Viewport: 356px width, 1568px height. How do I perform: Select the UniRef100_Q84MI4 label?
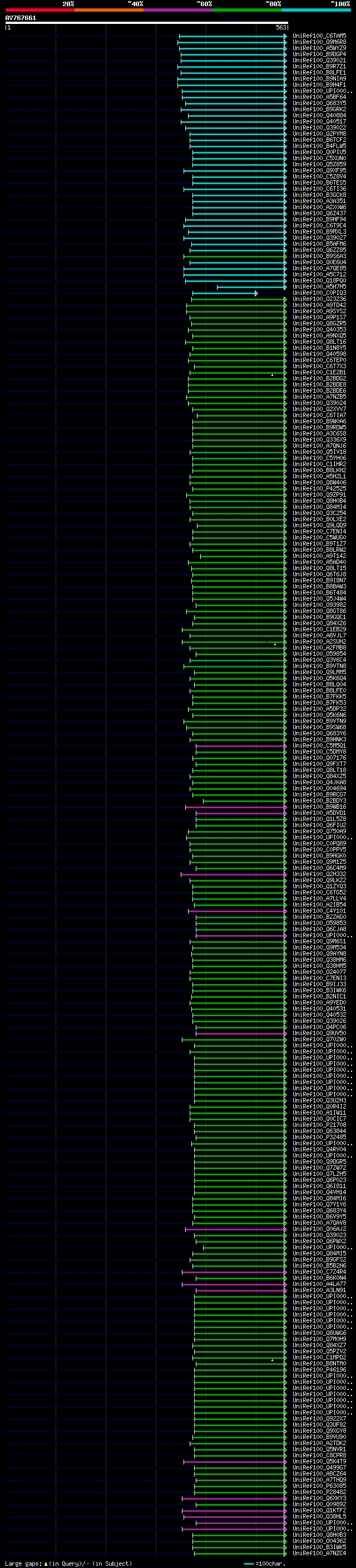point(319,507)
